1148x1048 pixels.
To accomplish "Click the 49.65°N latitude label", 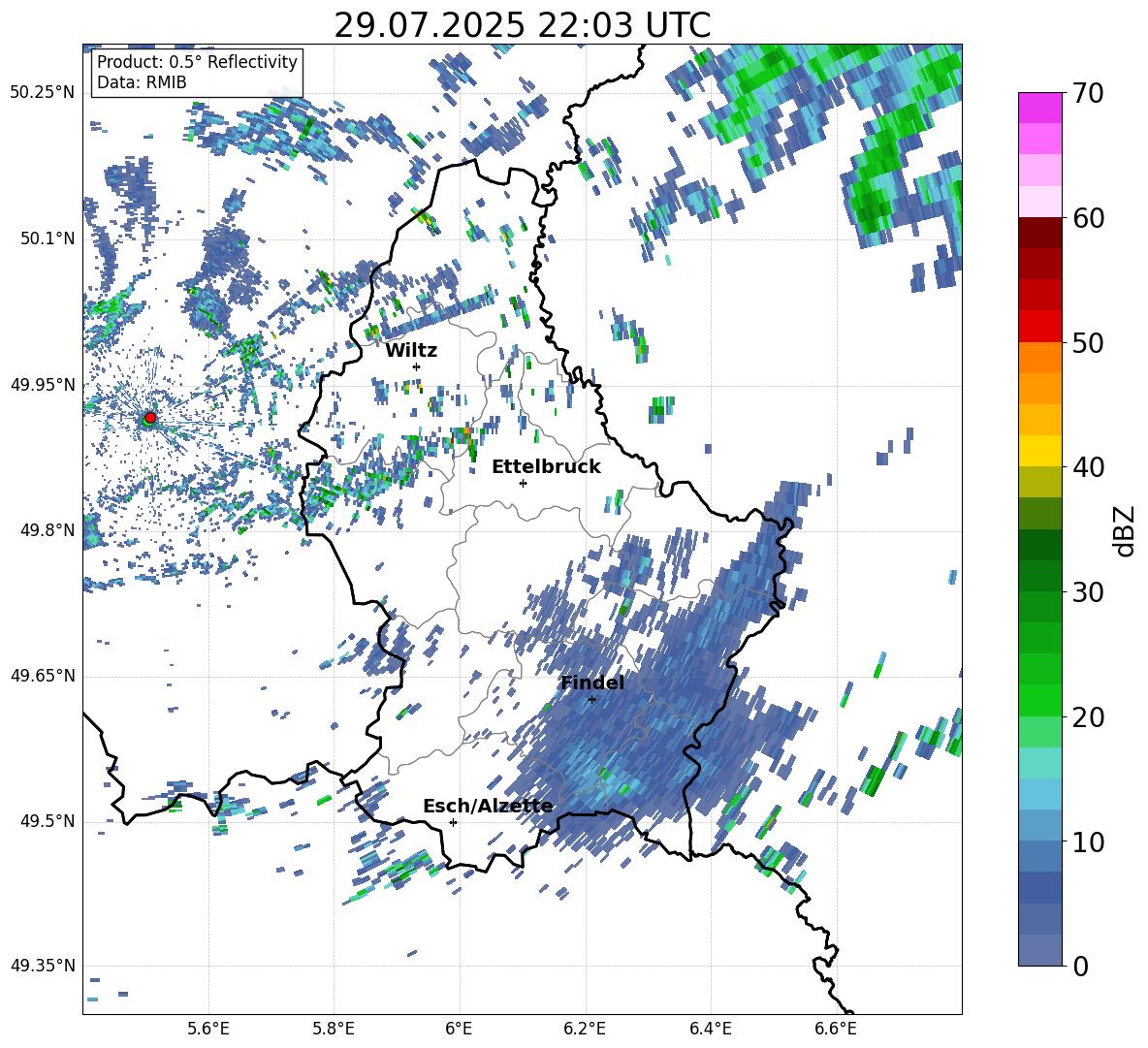I will [x=43, y=676].
